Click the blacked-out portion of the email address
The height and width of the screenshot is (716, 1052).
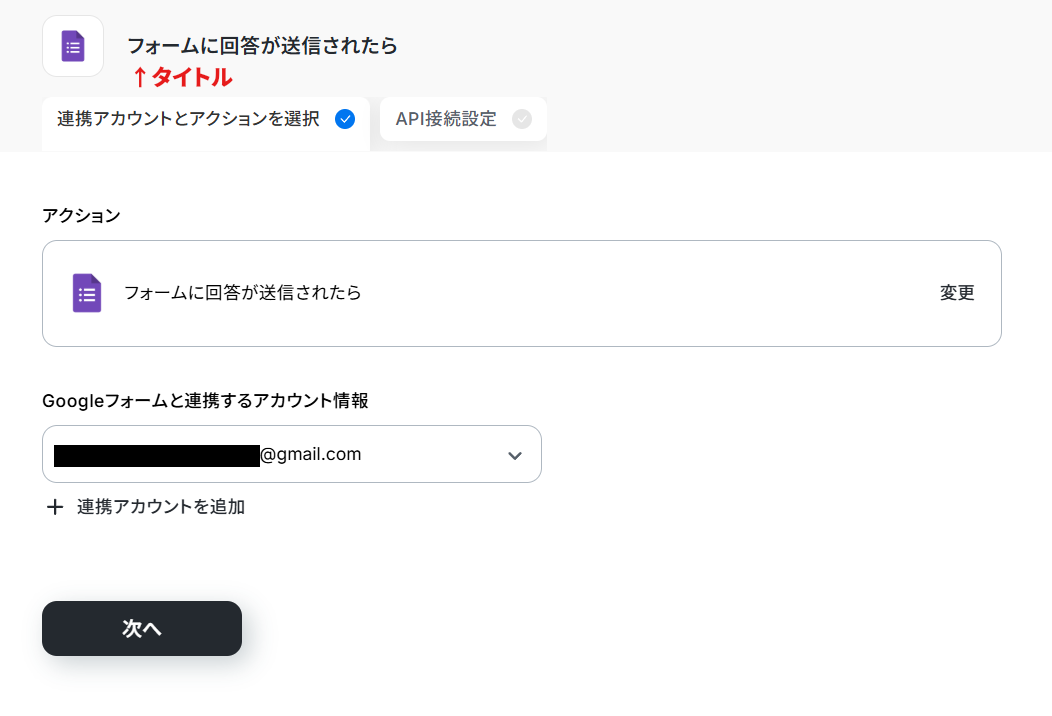(x=156, y=456)
